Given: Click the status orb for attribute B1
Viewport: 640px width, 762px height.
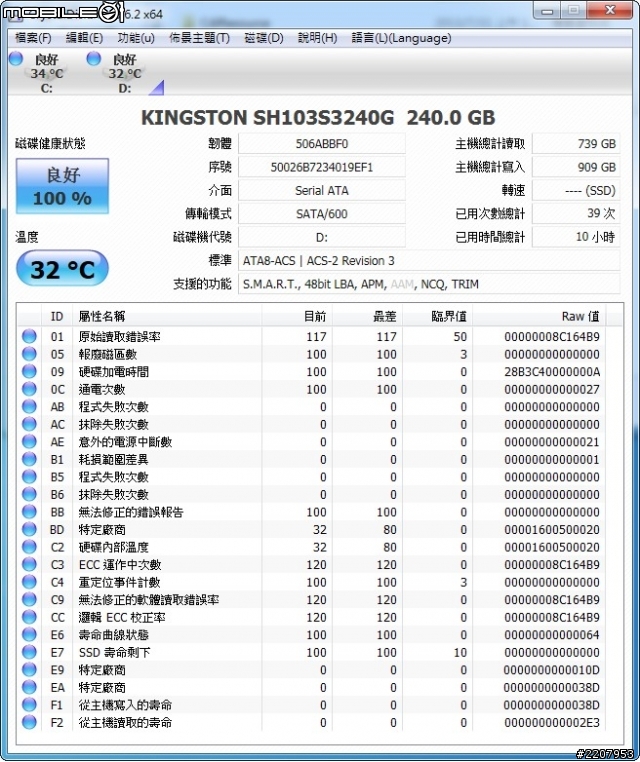Looking at the screenshot, I should point(29,459).
